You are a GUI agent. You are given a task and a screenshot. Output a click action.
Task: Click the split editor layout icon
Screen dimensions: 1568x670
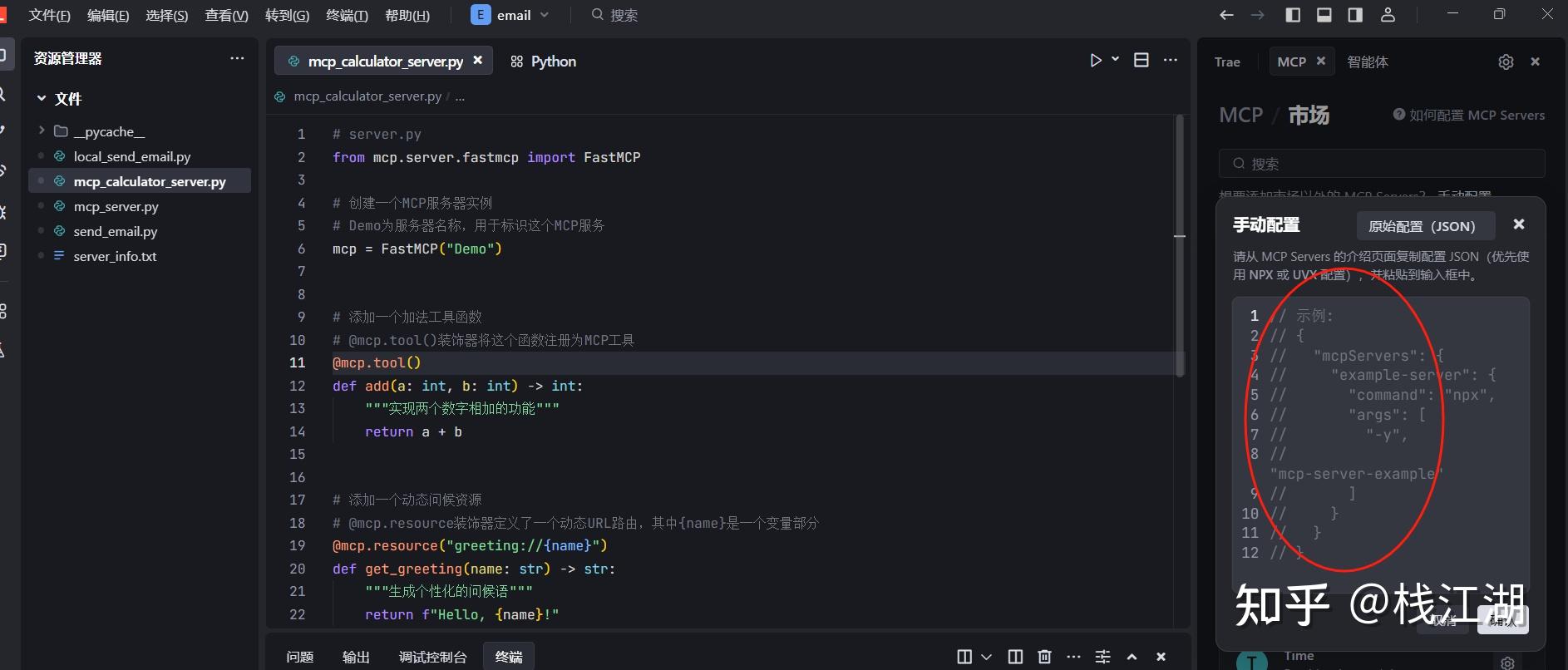coord(1141,60)
